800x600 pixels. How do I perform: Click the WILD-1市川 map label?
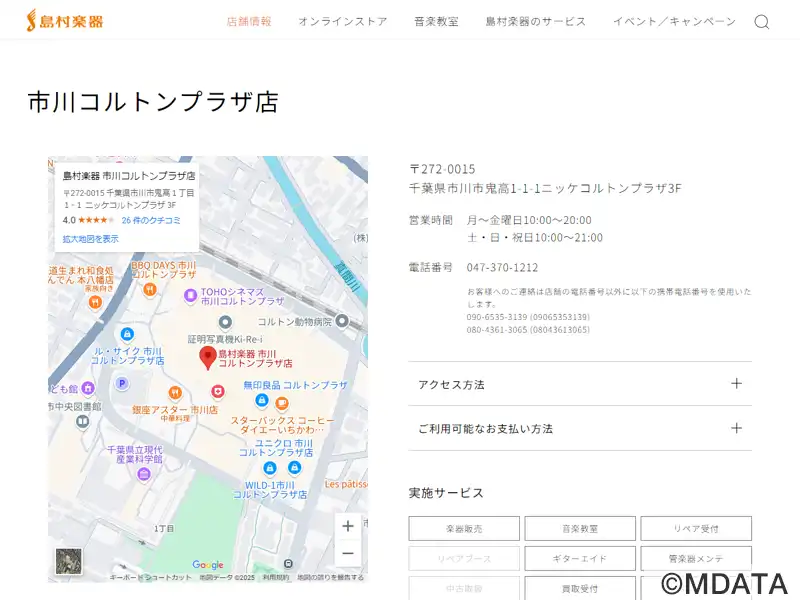click(x=270, y=490)
